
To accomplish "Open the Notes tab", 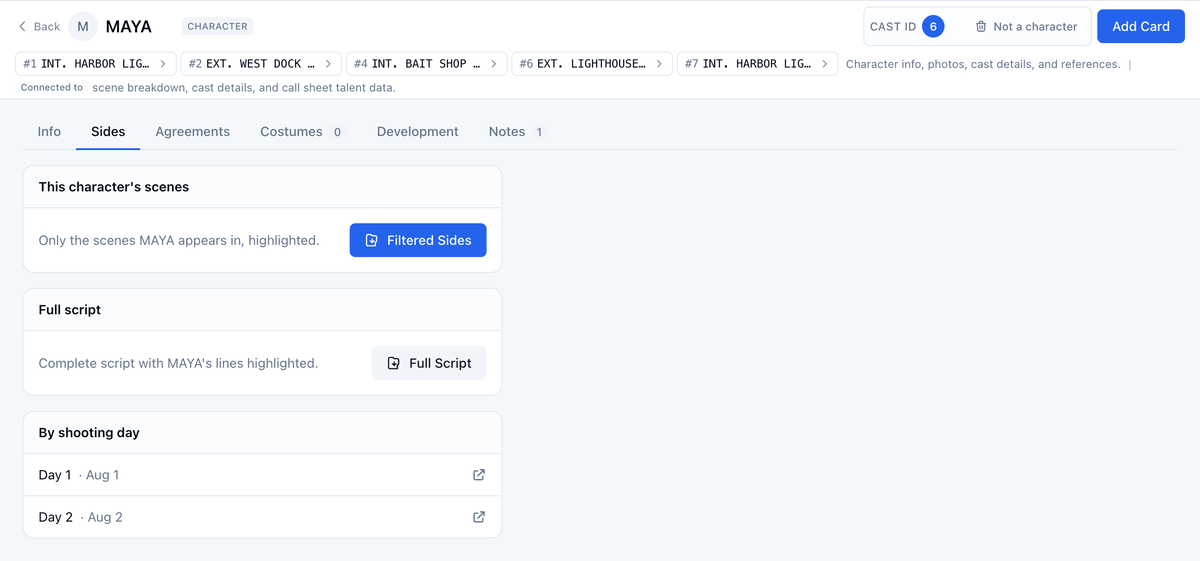I will point(516,132).
